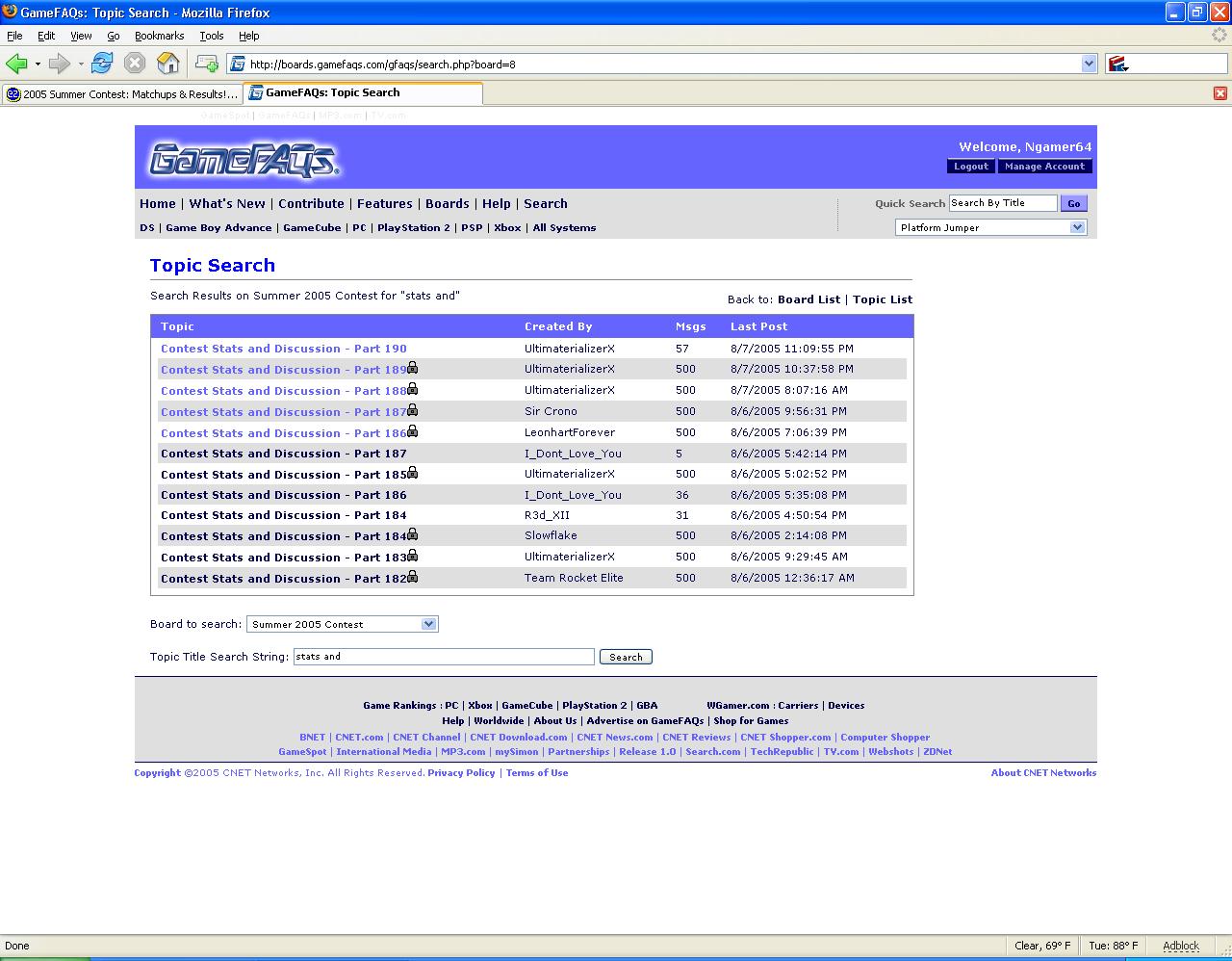Image resolution: width=1232 pixels, height=961 pixels.
Task: Click the Quick Search By Title field
Action: 1003,203
